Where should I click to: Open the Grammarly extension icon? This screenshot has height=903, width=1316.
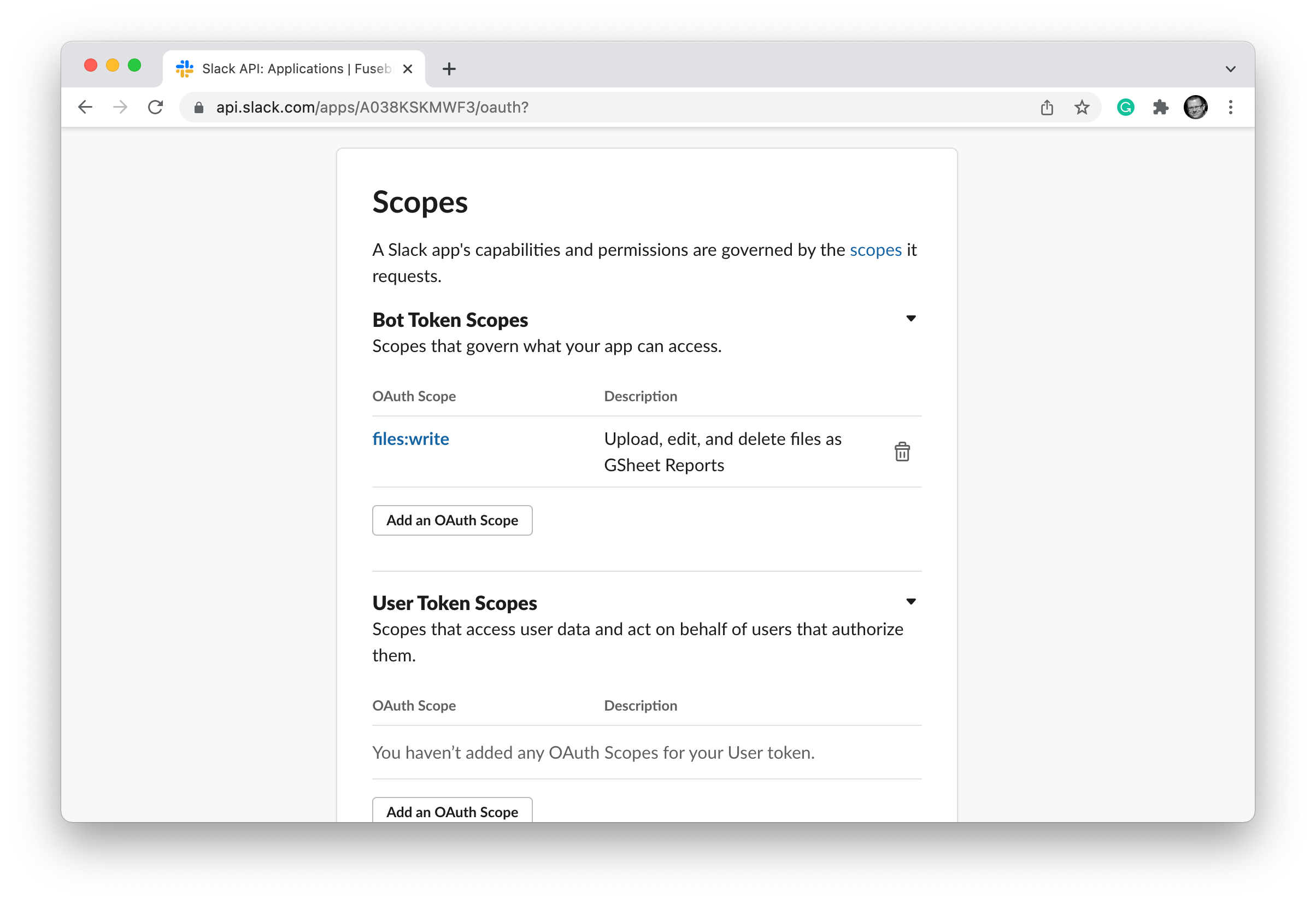click(x=1125, y=107)
